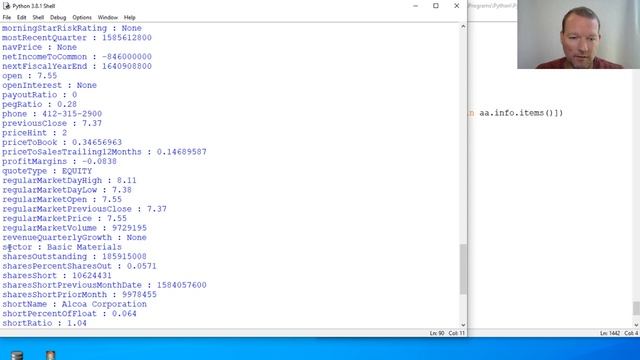Click the editor window scrollbar thumb

pos(636,308)
